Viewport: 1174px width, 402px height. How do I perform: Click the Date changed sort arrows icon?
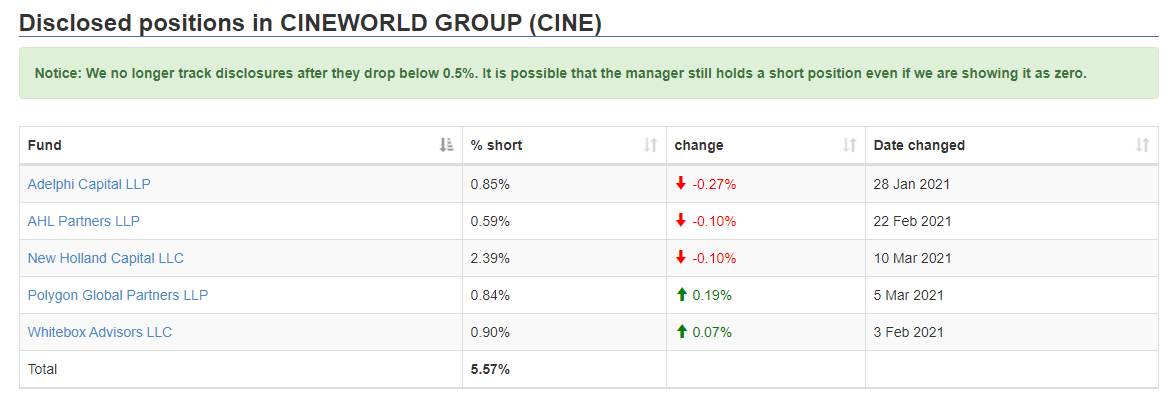tap(1143, 145)
